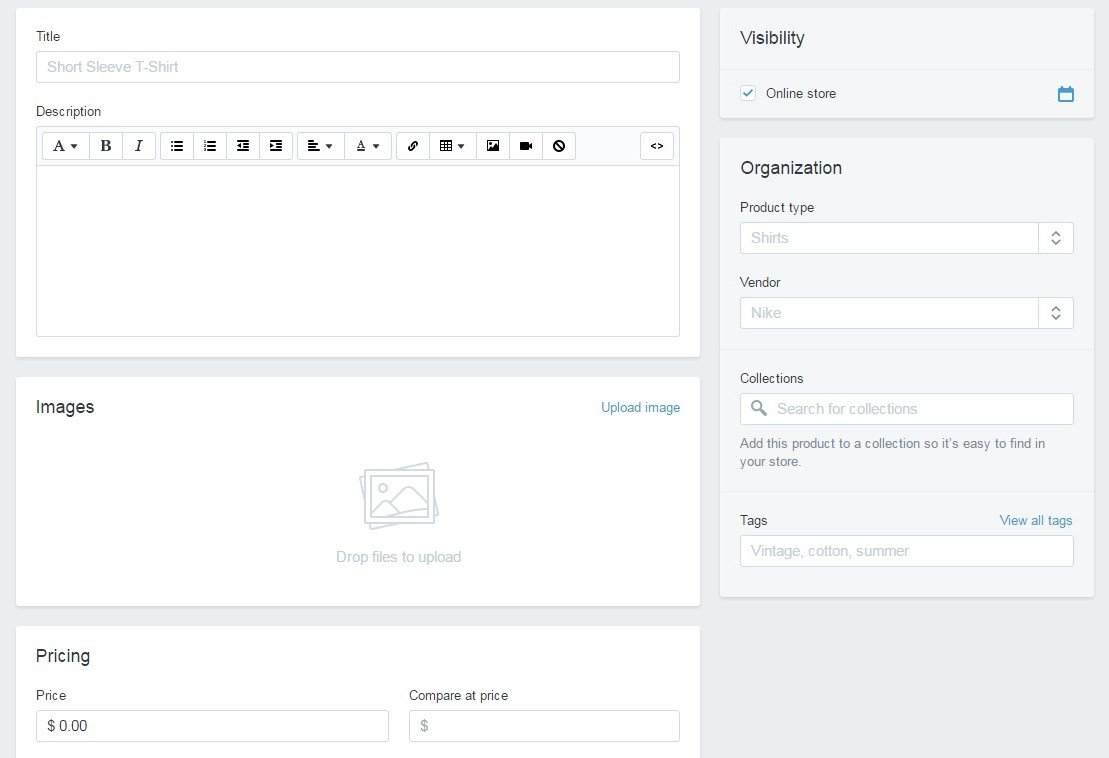
Task: Click the 'Pricing' heading
Action: (63, 656)
